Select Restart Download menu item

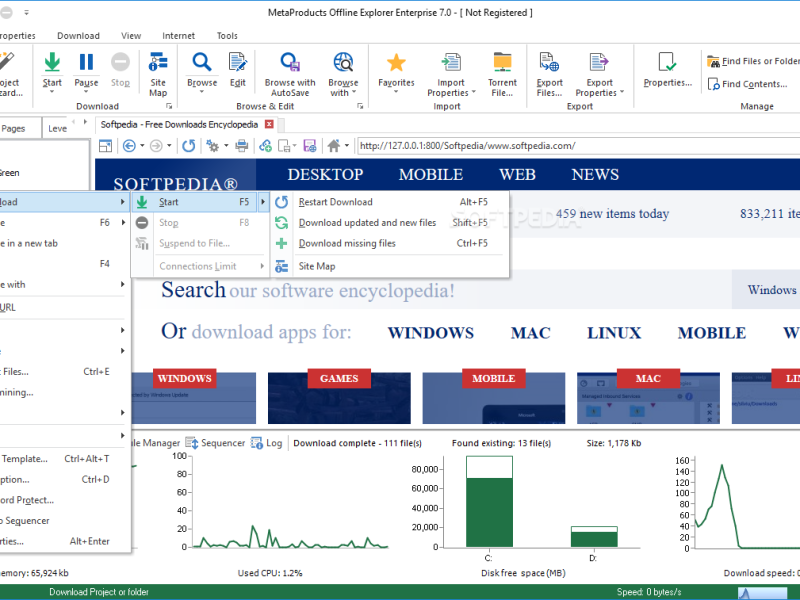click(390, 202)
